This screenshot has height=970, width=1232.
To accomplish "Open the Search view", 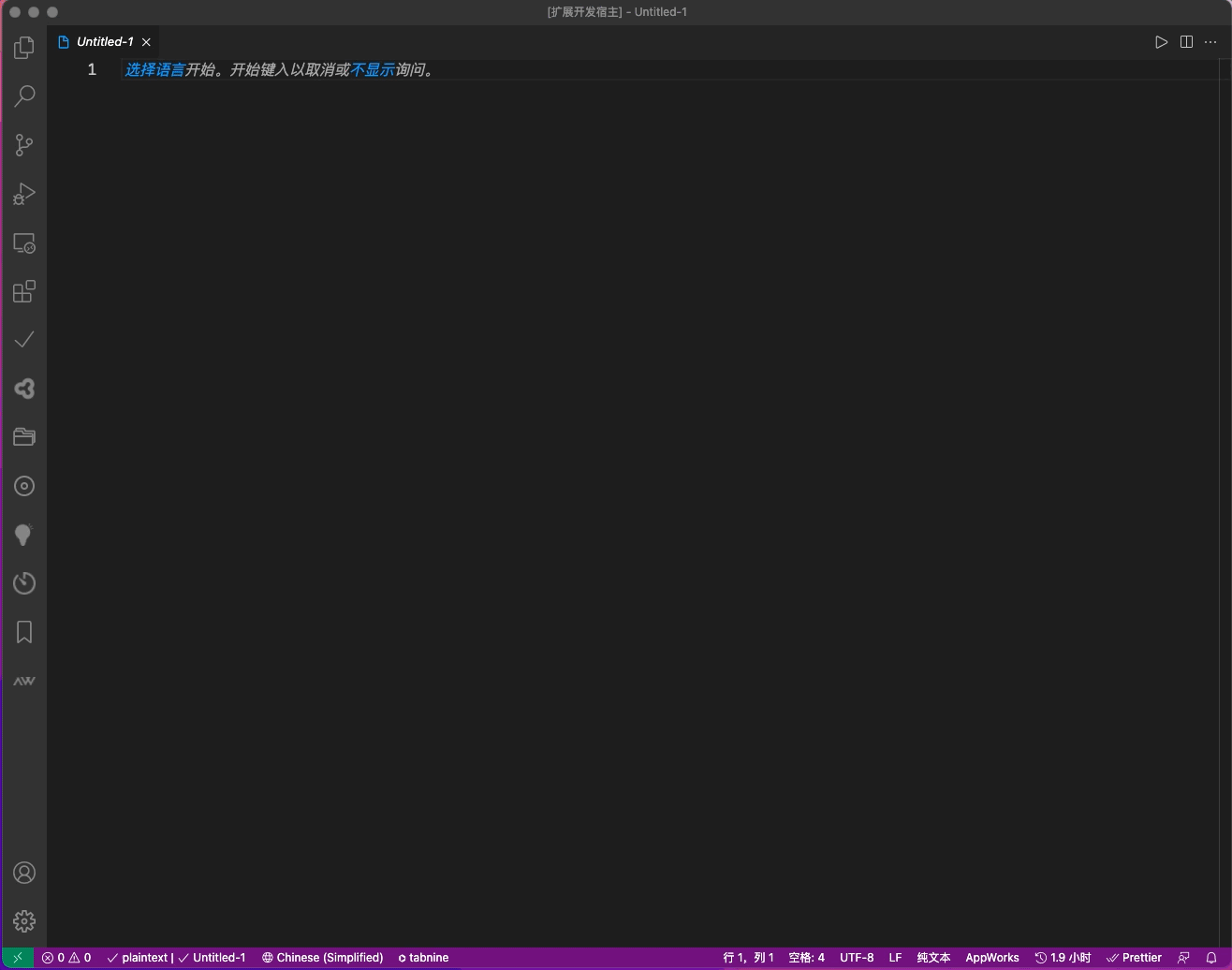I will pyautogui.click(x=24, y=96).
